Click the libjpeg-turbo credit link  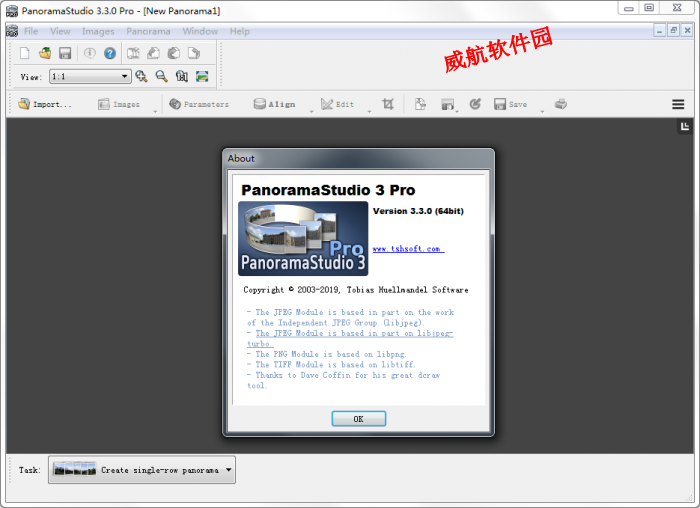point(350,338)
